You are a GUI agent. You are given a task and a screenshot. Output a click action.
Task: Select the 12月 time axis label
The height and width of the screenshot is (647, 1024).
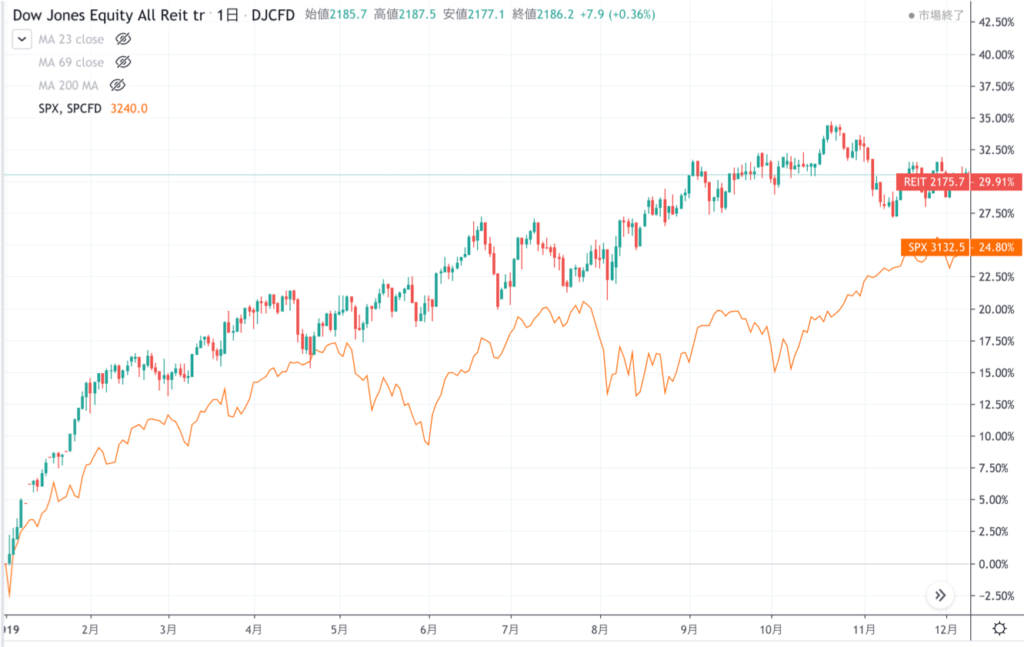click(946, 629)
